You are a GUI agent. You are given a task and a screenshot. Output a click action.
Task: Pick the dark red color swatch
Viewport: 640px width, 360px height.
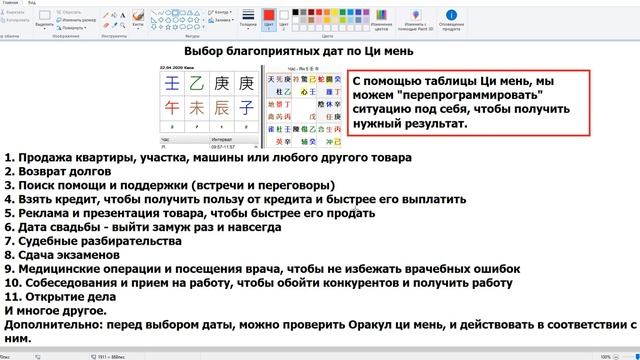point(311,12)
